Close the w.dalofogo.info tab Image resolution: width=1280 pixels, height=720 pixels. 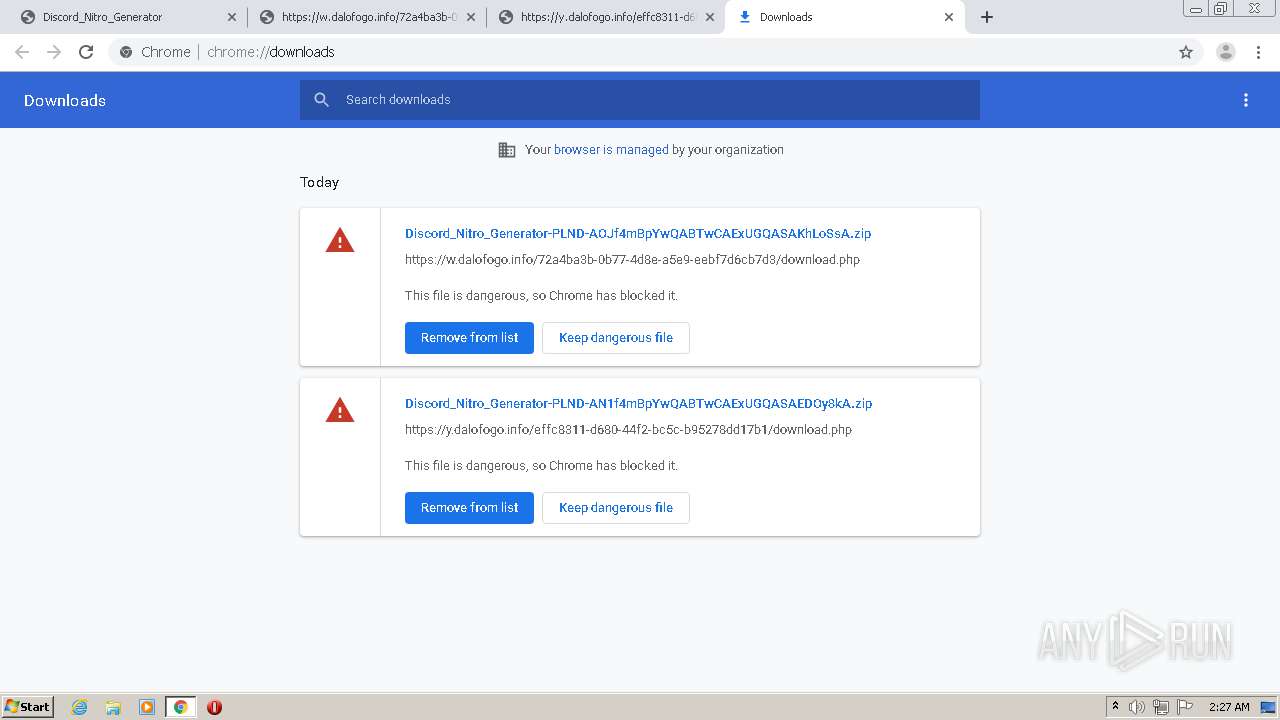[x=471, y=17]
